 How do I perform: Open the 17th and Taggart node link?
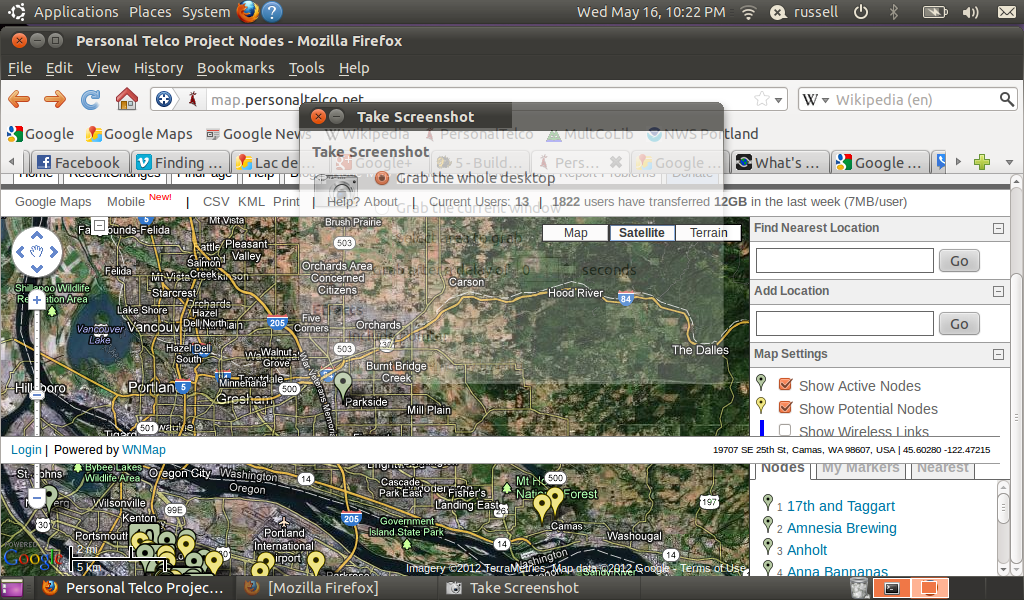pos(840,506)
